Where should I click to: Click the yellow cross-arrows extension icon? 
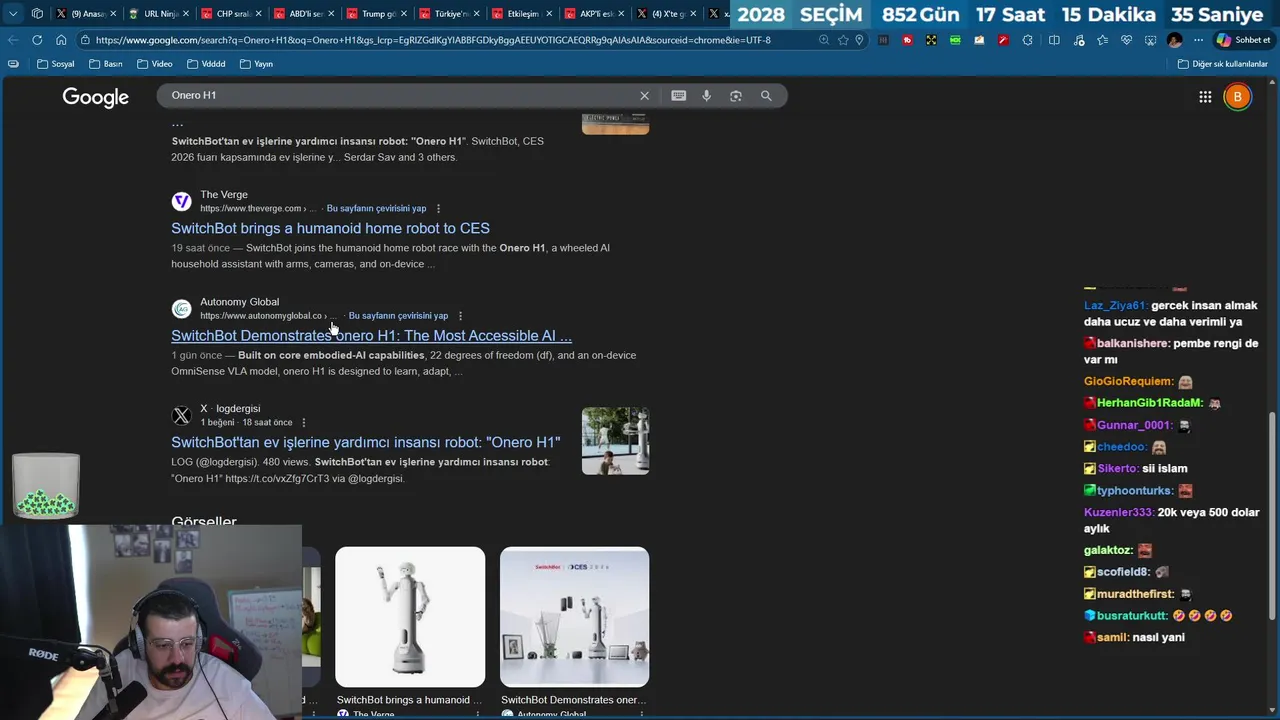pos(931,40)
